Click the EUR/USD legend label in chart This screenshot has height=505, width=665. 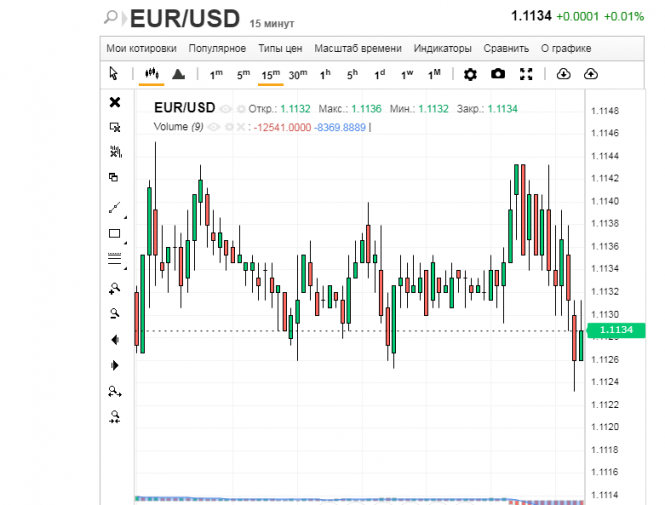[184, 108]
